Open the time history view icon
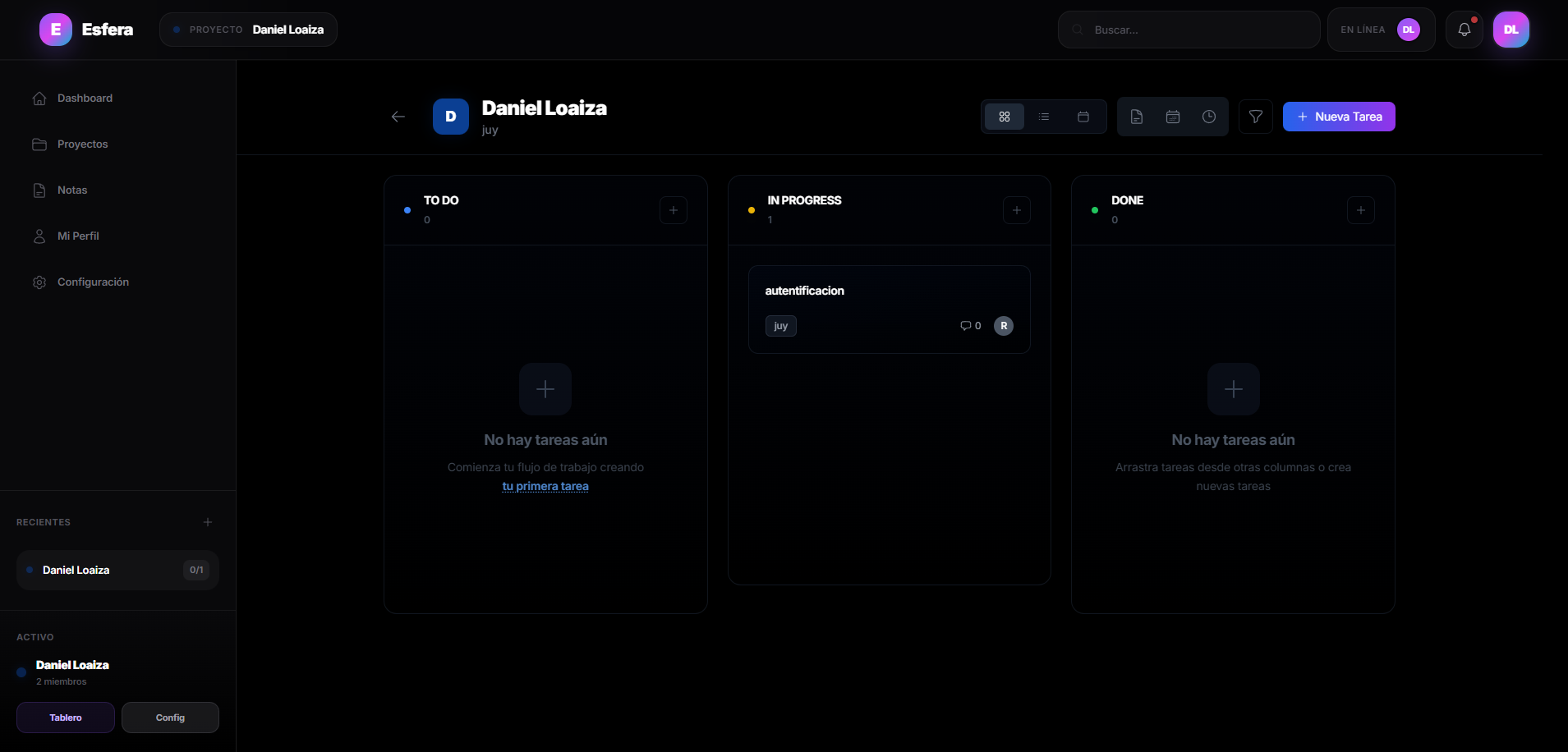This screenshot has width=1568, height=752. coord(1209,117)
